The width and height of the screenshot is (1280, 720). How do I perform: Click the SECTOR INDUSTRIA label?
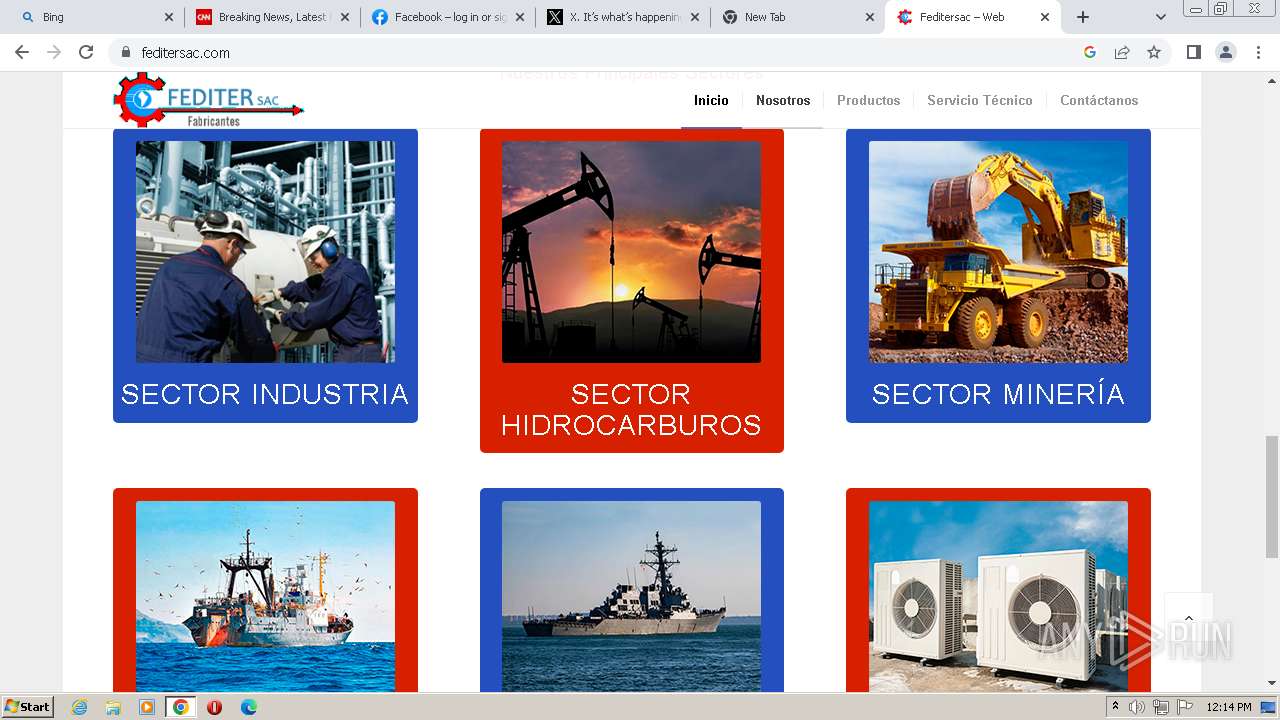pyautogui.click(x=265, y=394)
